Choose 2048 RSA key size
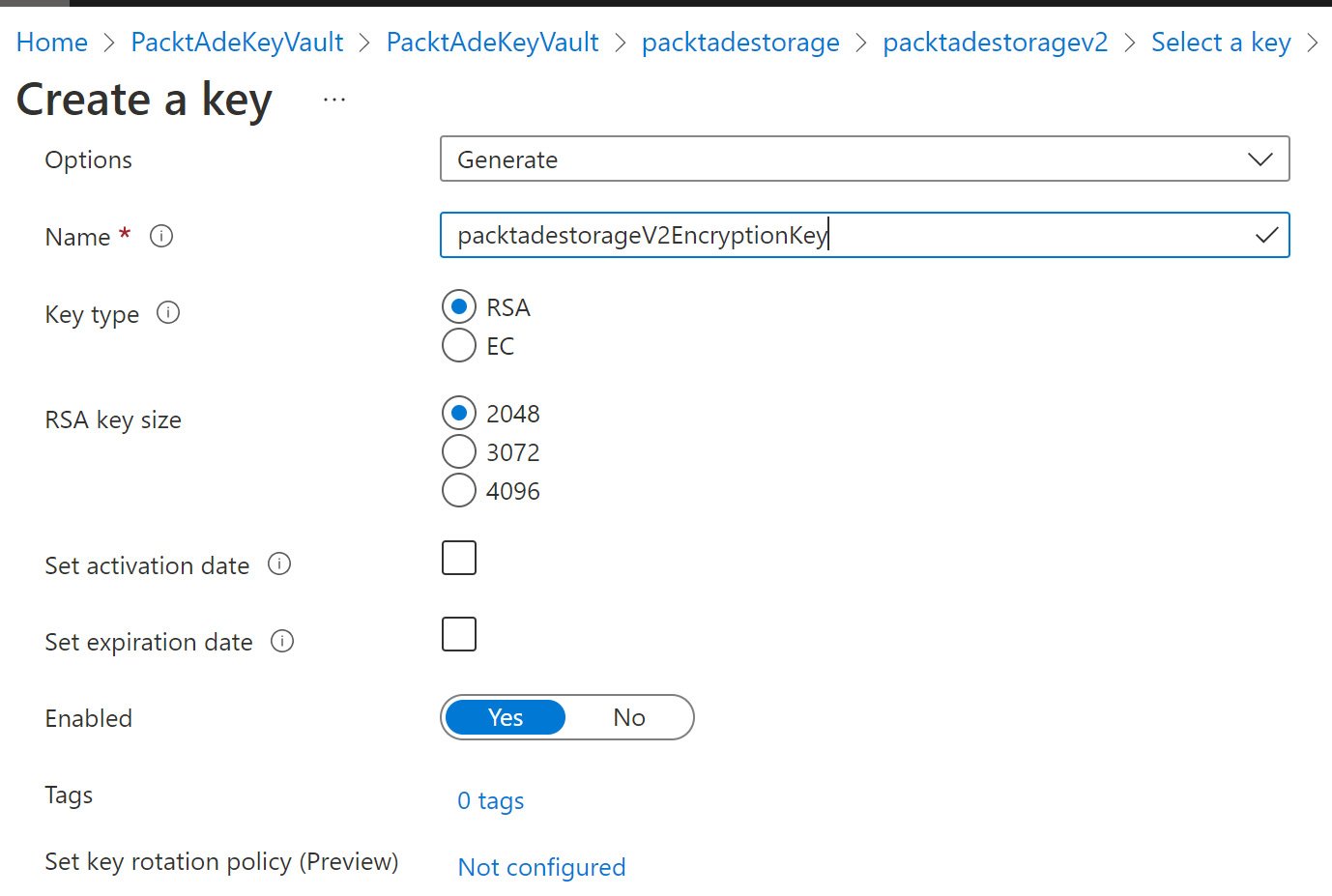 pos(459,414)
